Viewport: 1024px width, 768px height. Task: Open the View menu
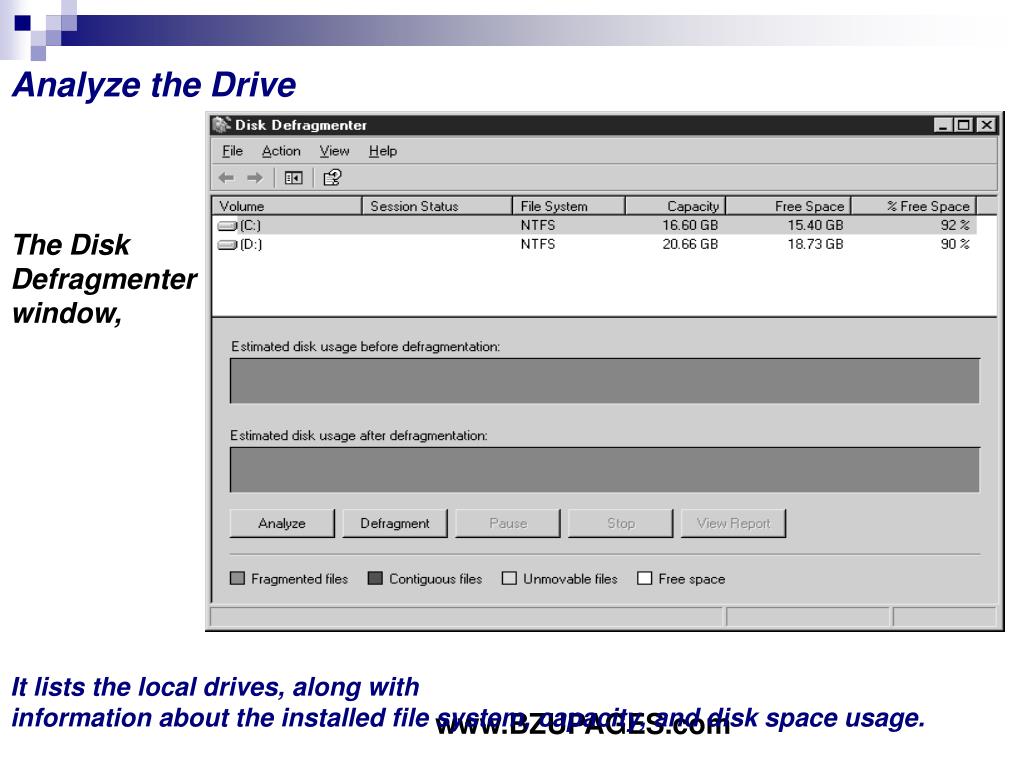[334, 151]
